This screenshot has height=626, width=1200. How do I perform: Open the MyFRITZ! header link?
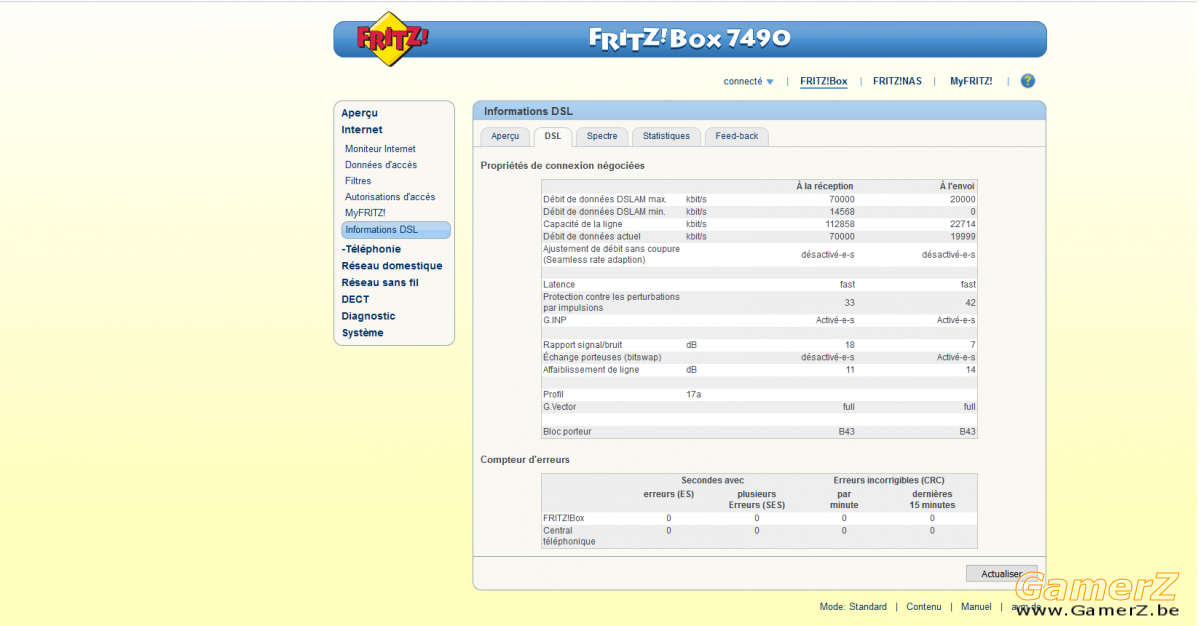tap(971, 81)
